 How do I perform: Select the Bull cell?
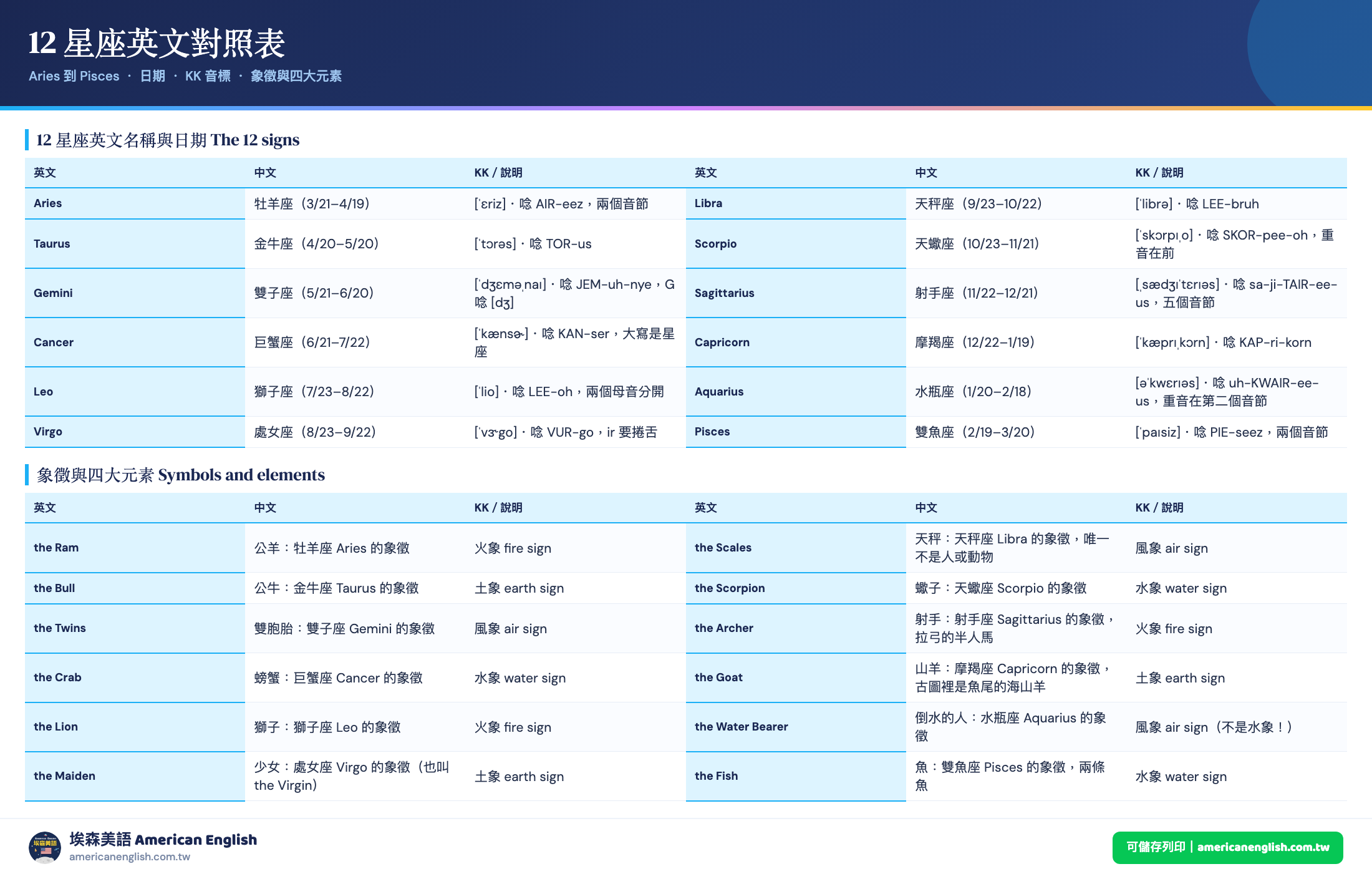pyautogui.click(x=135, y=588)
